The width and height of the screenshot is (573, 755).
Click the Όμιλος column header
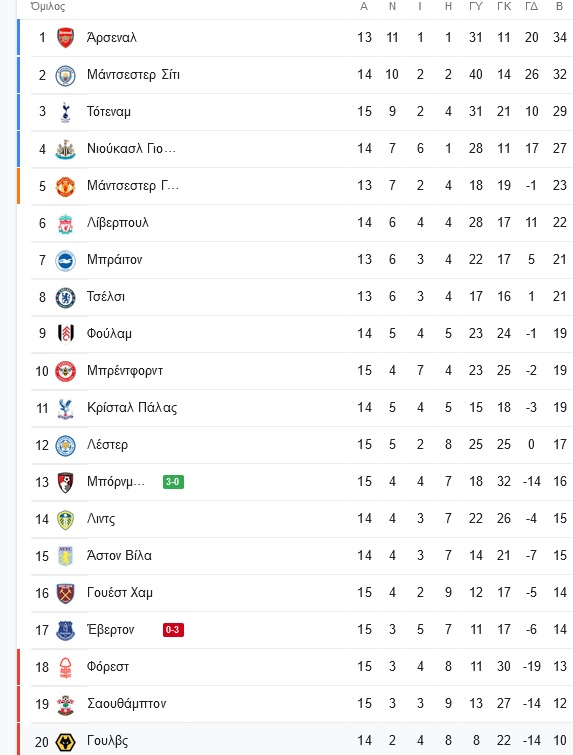(47, 6)
